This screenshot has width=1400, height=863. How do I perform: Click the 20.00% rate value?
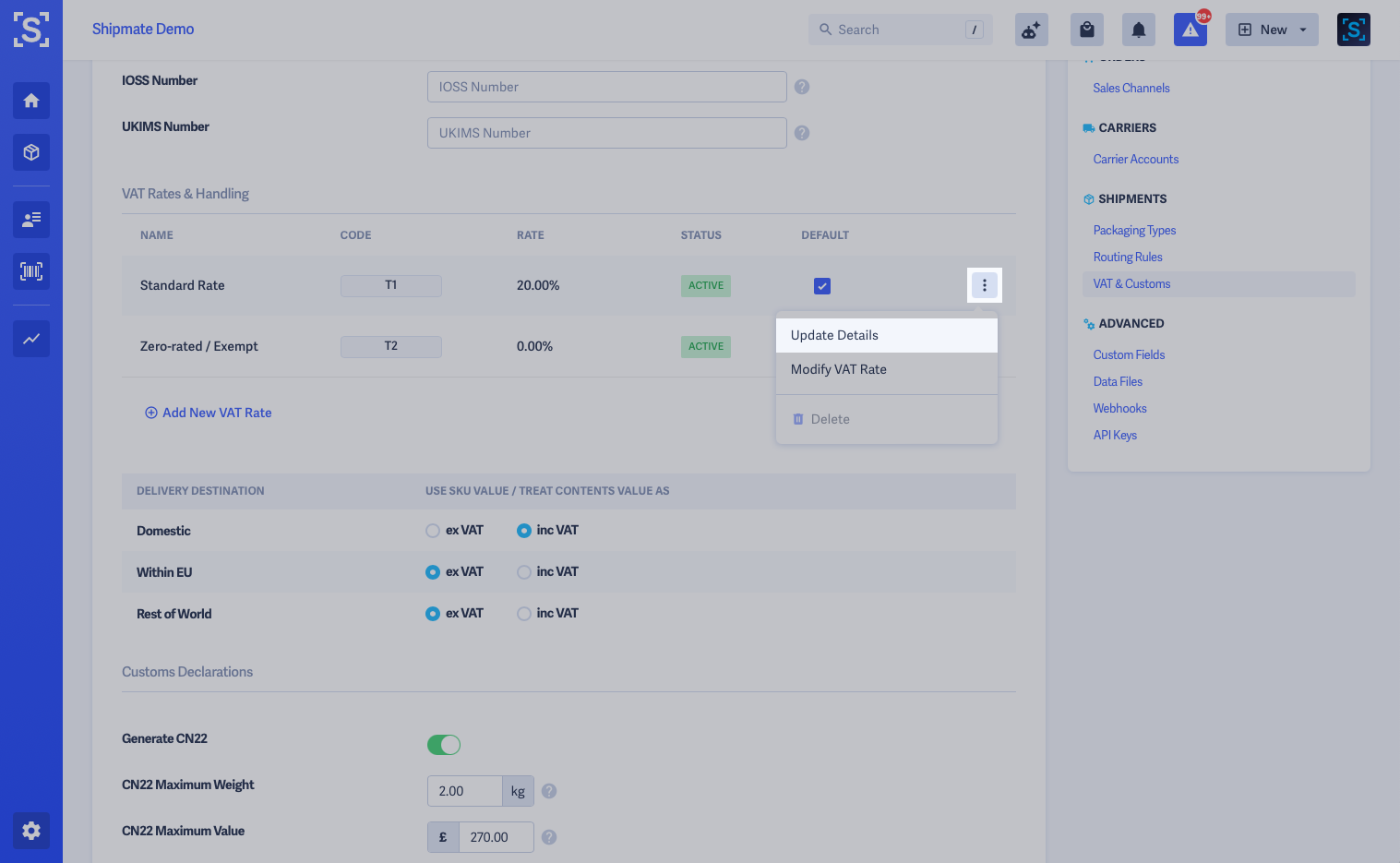(x=538, y=285)
